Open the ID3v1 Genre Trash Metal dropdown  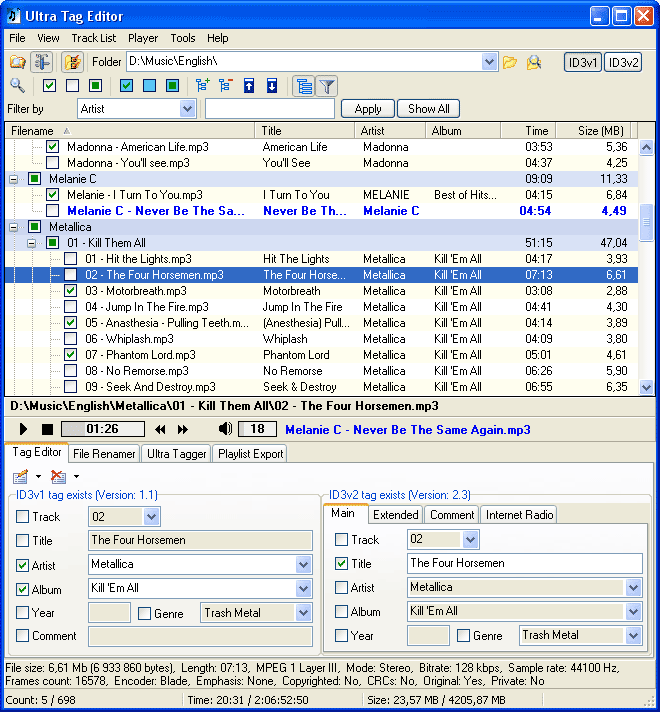pos(303,613)
